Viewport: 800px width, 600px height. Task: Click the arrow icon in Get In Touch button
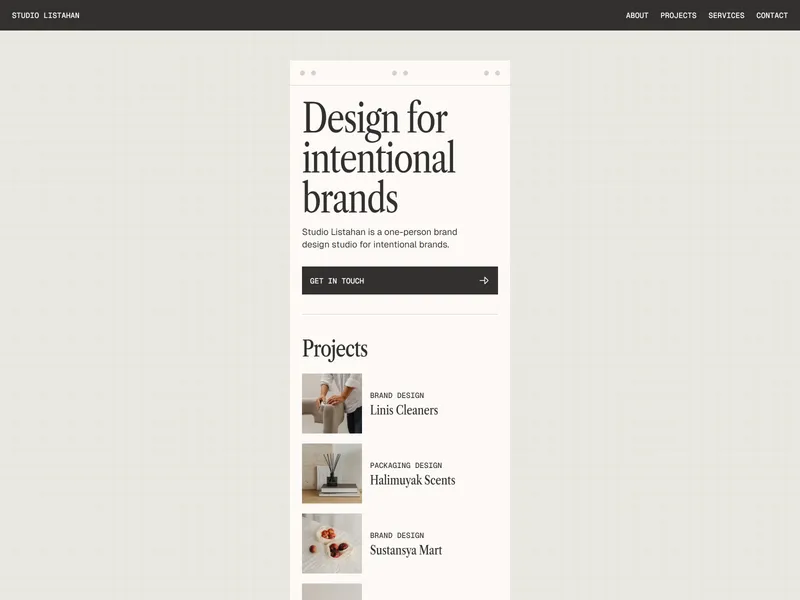[x=484, y=281]
